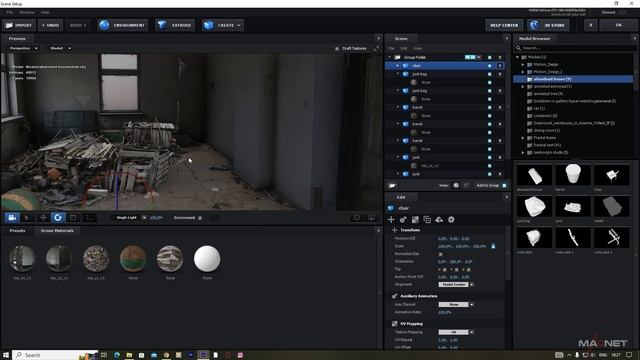
Task: Open the notifications icon in system tray
Action: click(629, 355)
